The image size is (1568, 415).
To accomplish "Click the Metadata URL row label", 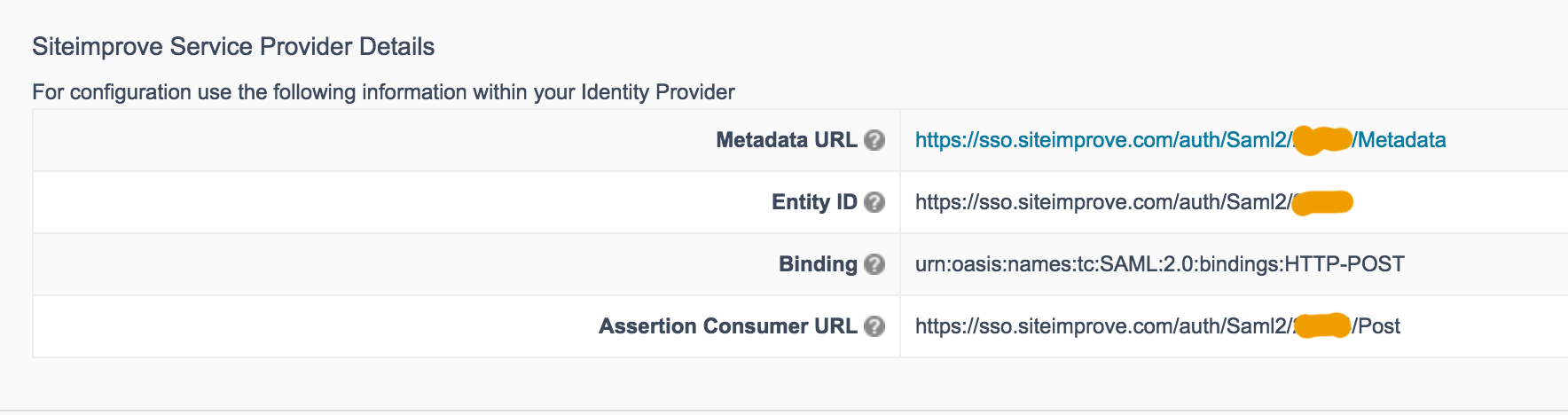I will click(786, 140).
